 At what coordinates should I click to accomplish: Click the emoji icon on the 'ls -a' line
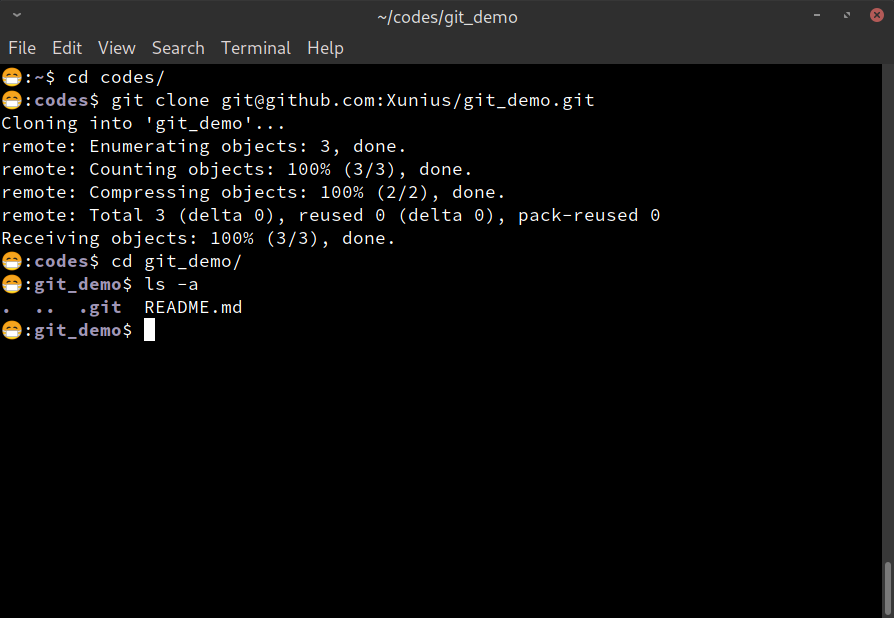pos(11,284)
